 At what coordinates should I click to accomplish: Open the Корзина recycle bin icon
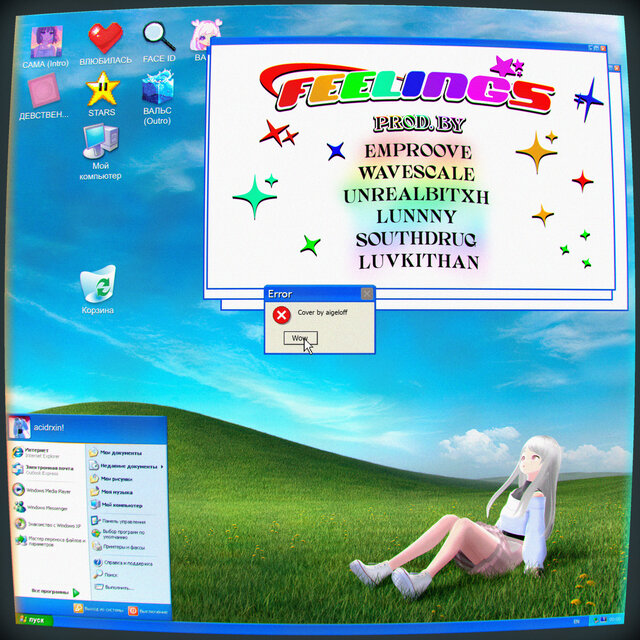tap(98, 290)
